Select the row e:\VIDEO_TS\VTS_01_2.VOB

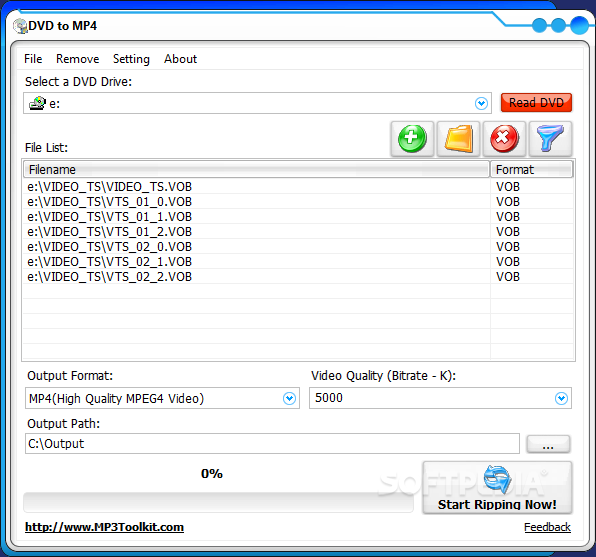coord(298,232)
